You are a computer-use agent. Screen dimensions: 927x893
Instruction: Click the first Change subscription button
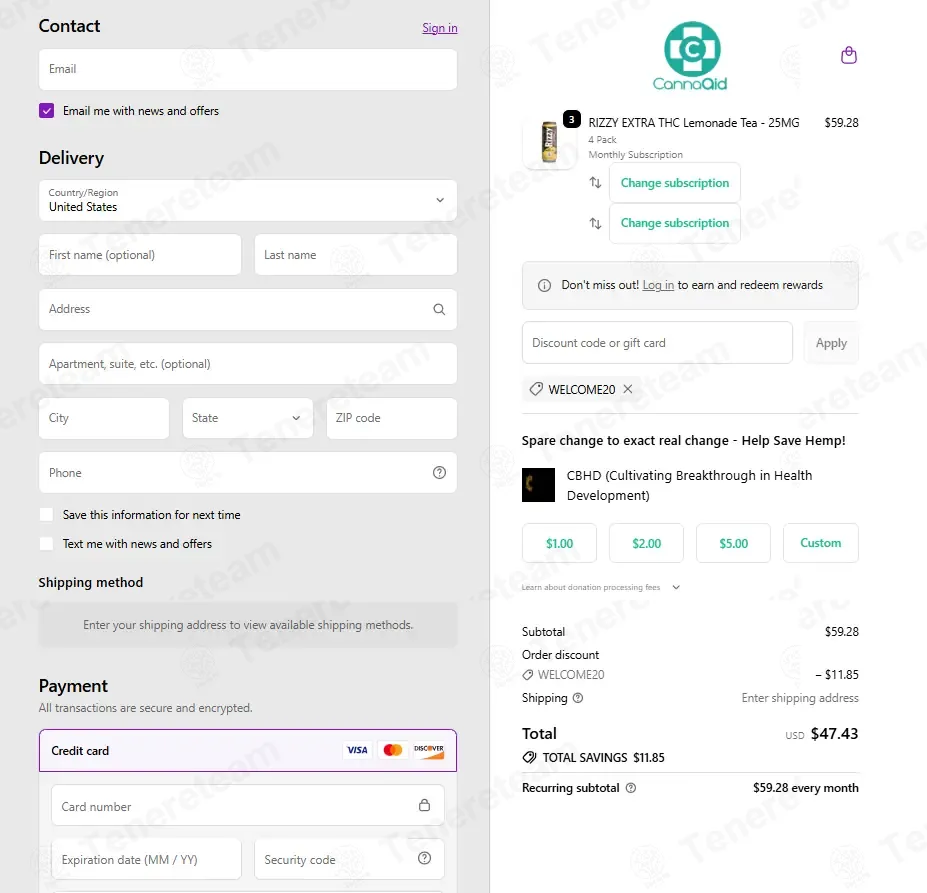[675, 183]
